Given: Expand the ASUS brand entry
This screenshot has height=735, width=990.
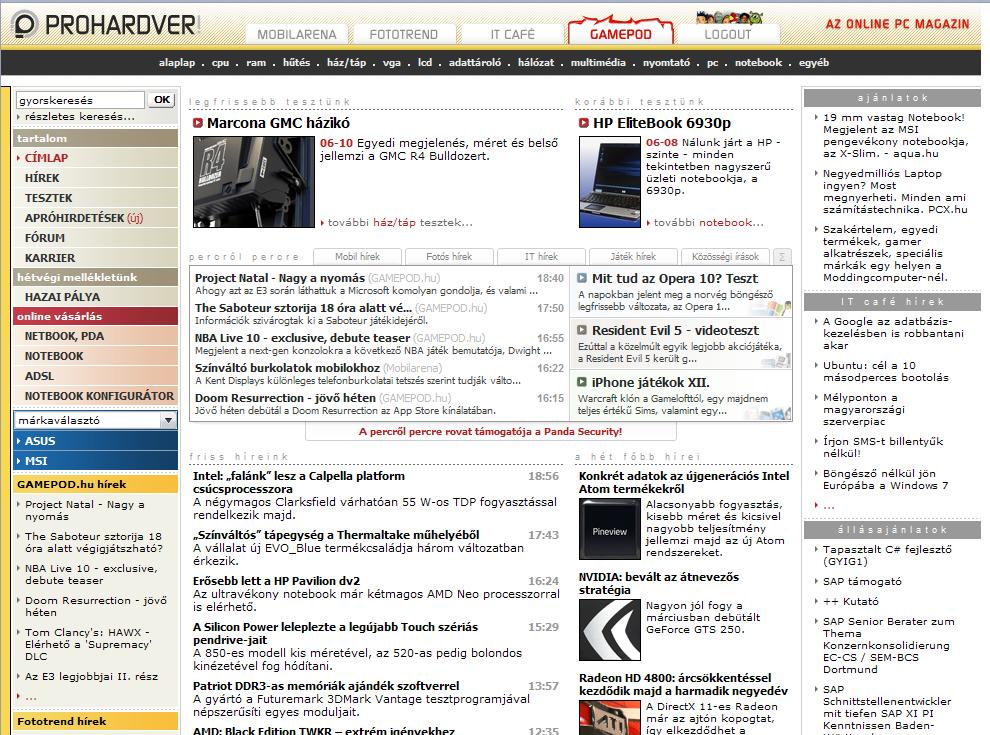Looking at the screenshot, I should (x=95, y=441).
